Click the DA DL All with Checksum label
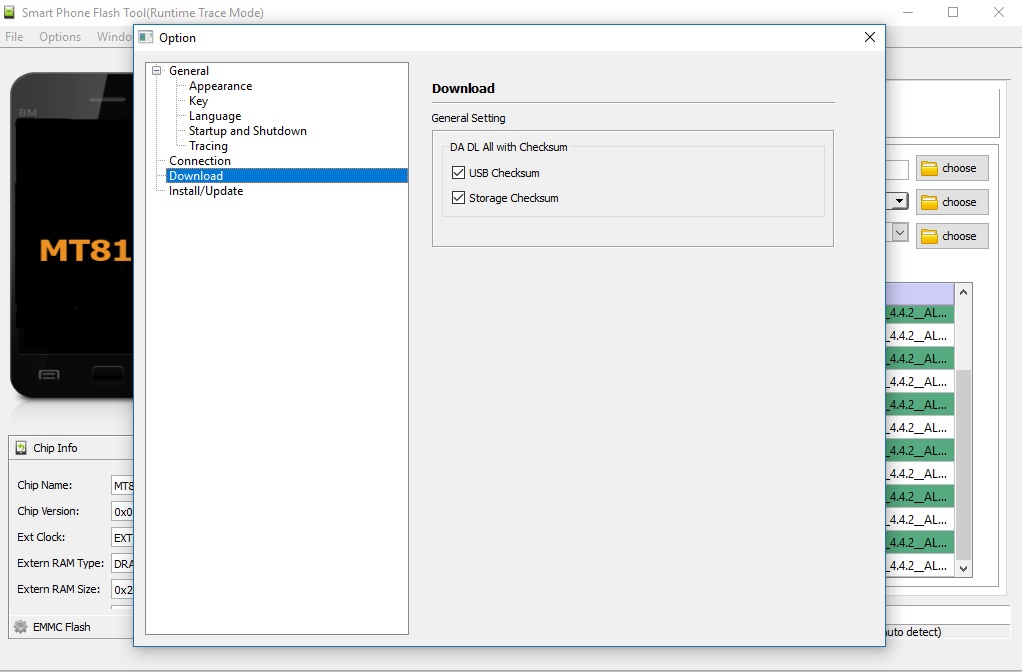 (x=508, y=147)
